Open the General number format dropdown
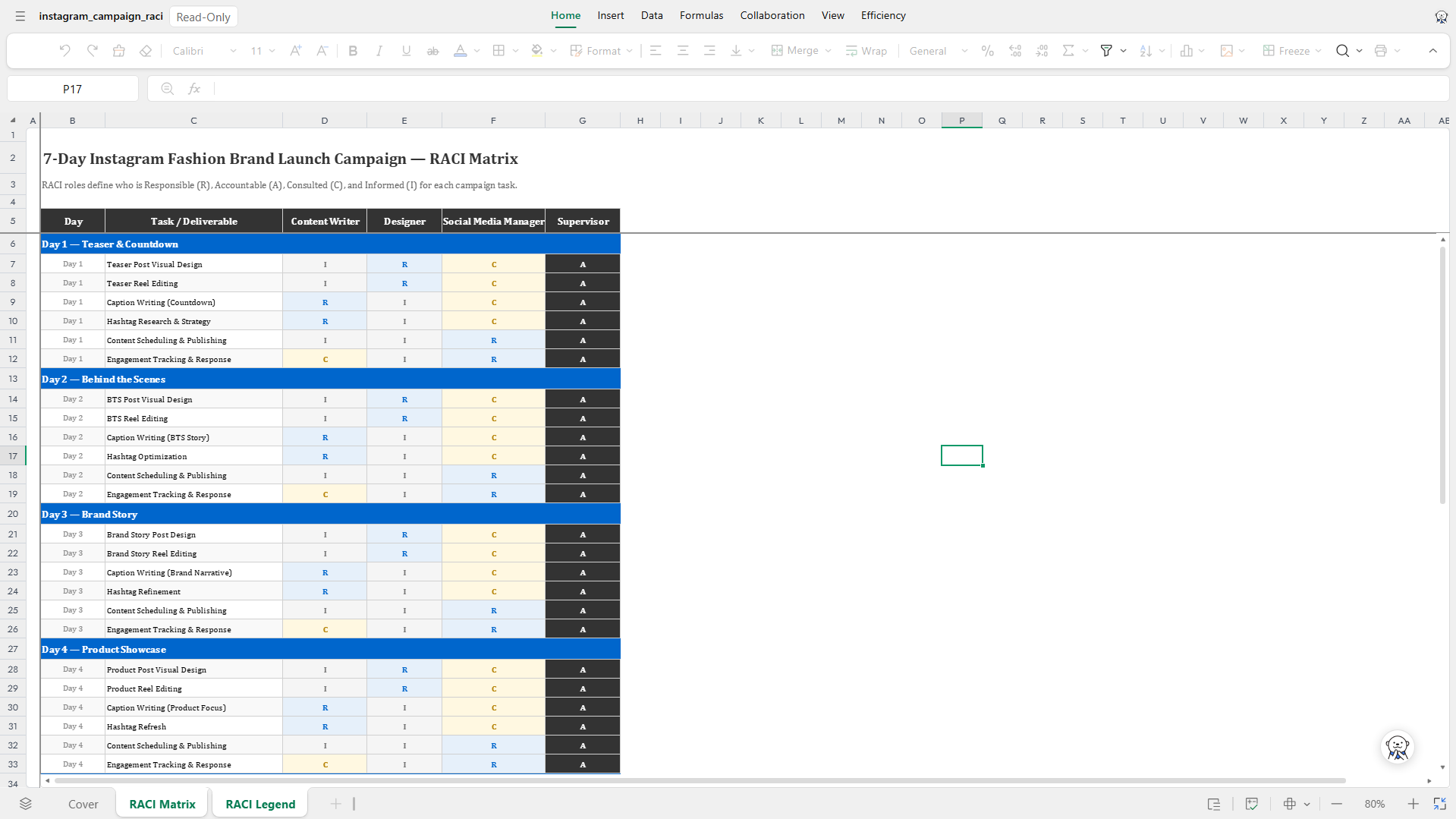Image resolution: width=1456 pixels, height=819 pixels. [x=939, y=51]
